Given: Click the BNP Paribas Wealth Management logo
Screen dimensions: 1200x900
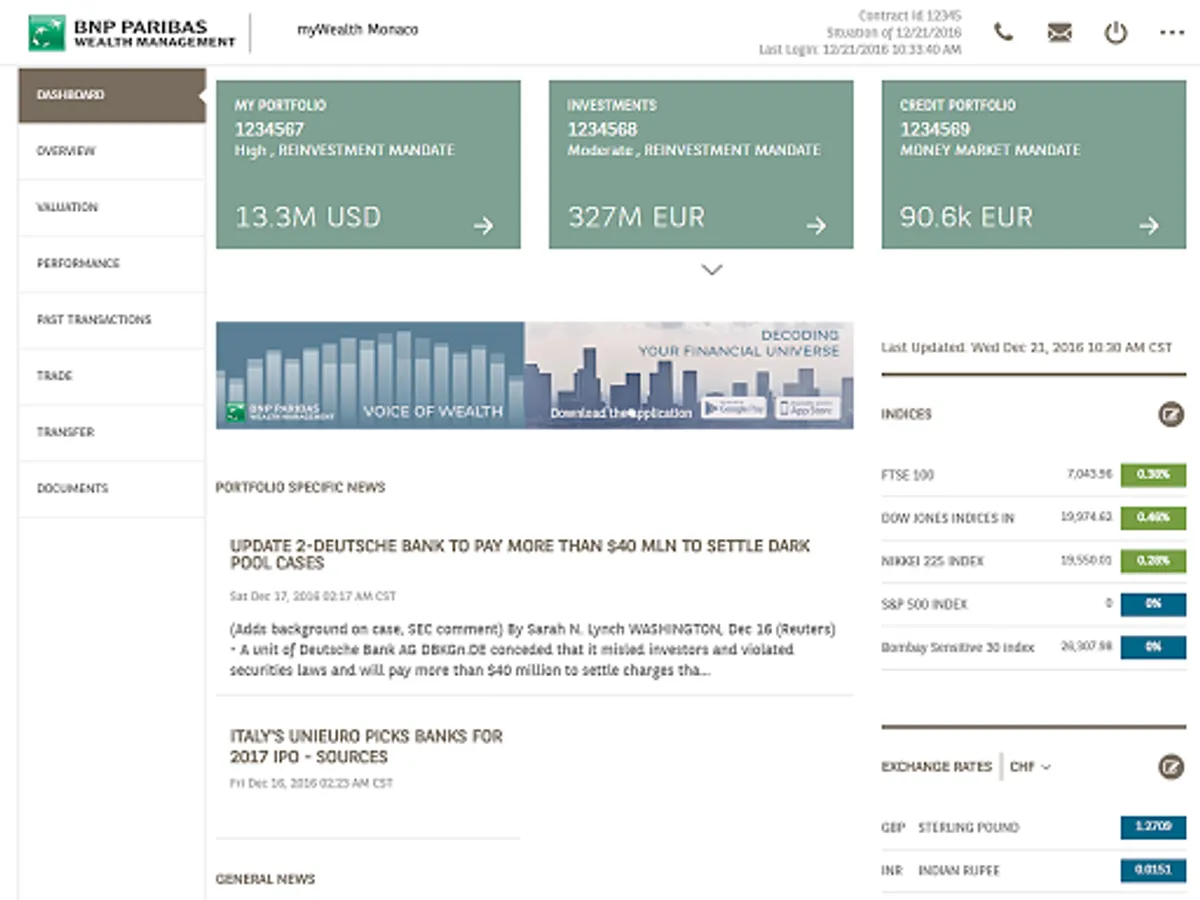Looking at the screenshot, I should (131, 32).
